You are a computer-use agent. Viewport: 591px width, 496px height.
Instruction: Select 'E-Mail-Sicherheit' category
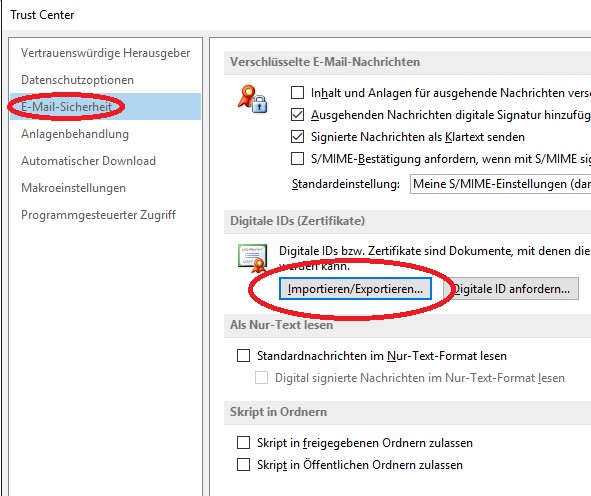click(106, 107)
